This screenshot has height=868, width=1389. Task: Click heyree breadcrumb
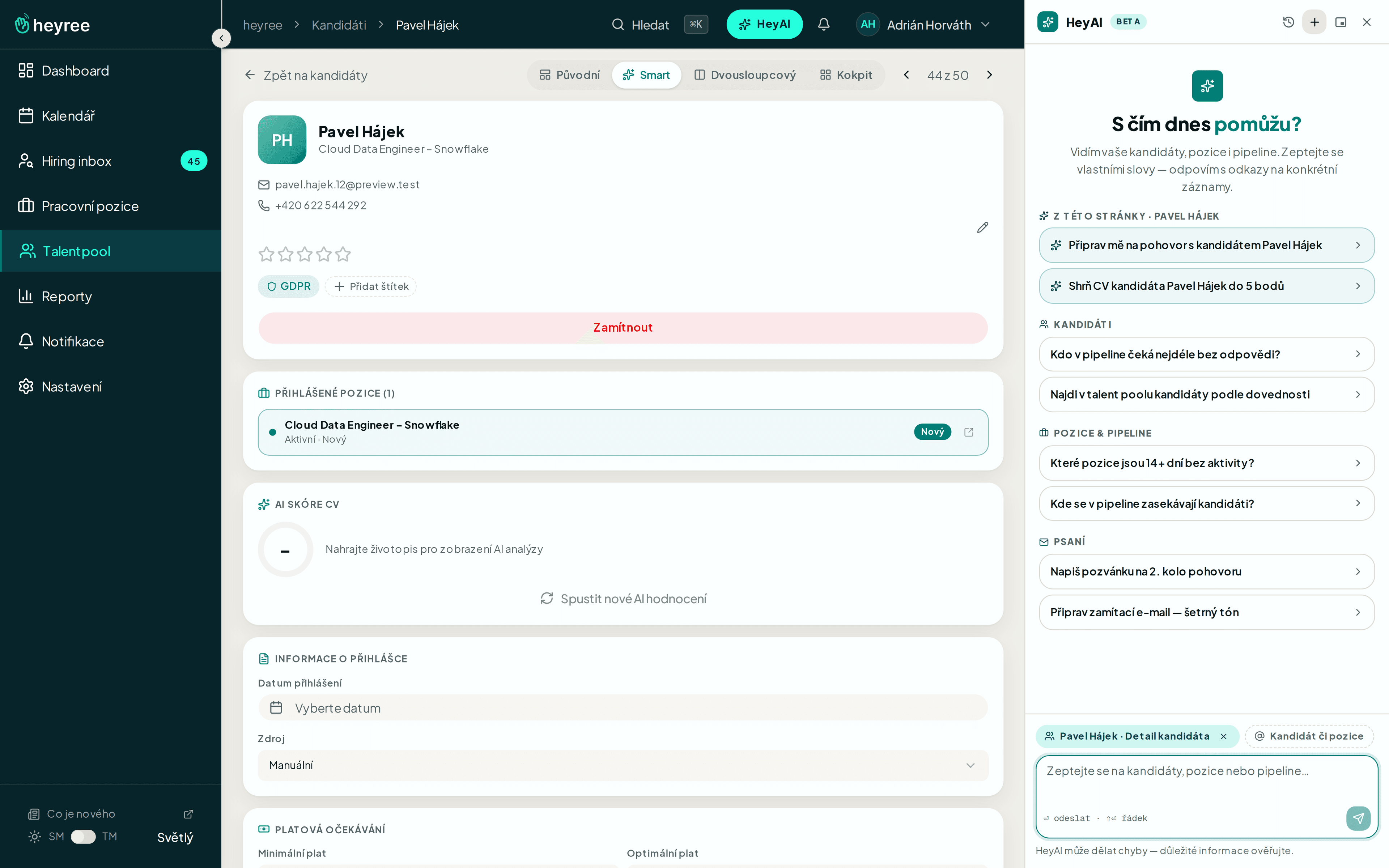pyautogui.click(x=262, y=25)
